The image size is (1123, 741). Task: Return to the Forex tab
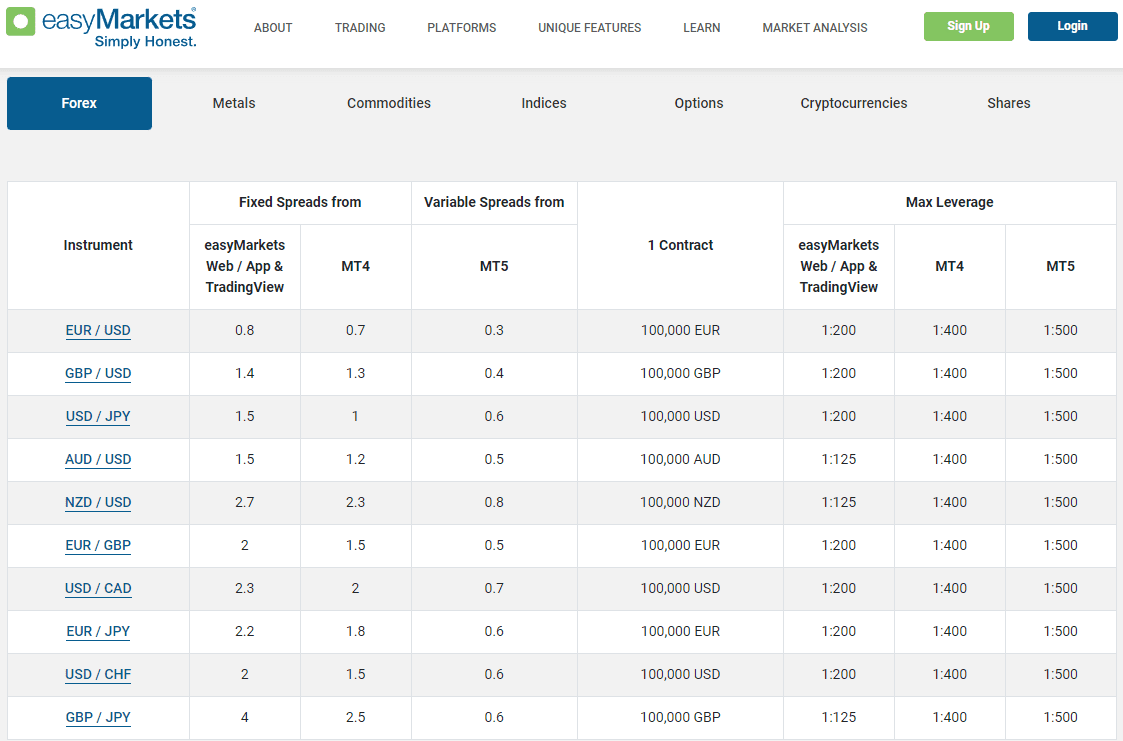click(79, 103)
